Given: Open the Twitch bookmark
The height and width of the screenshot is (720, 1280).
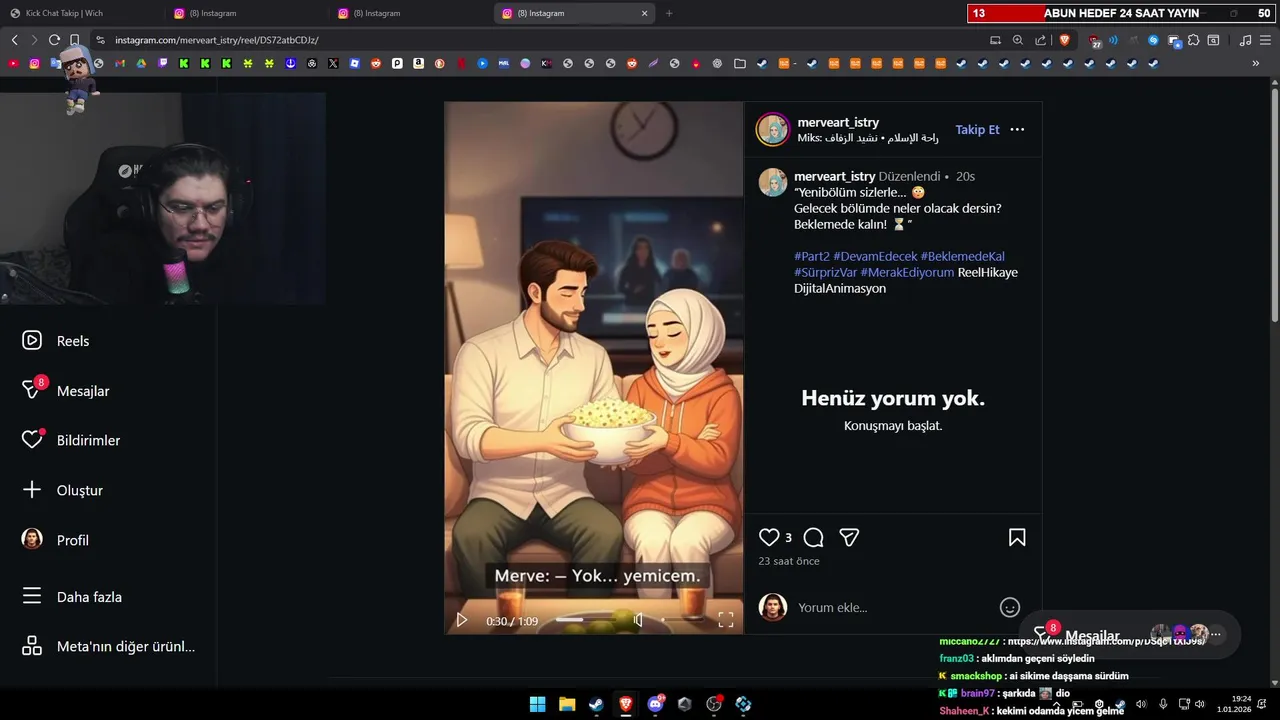Looking at the screenshot, I should coord(163,63).
